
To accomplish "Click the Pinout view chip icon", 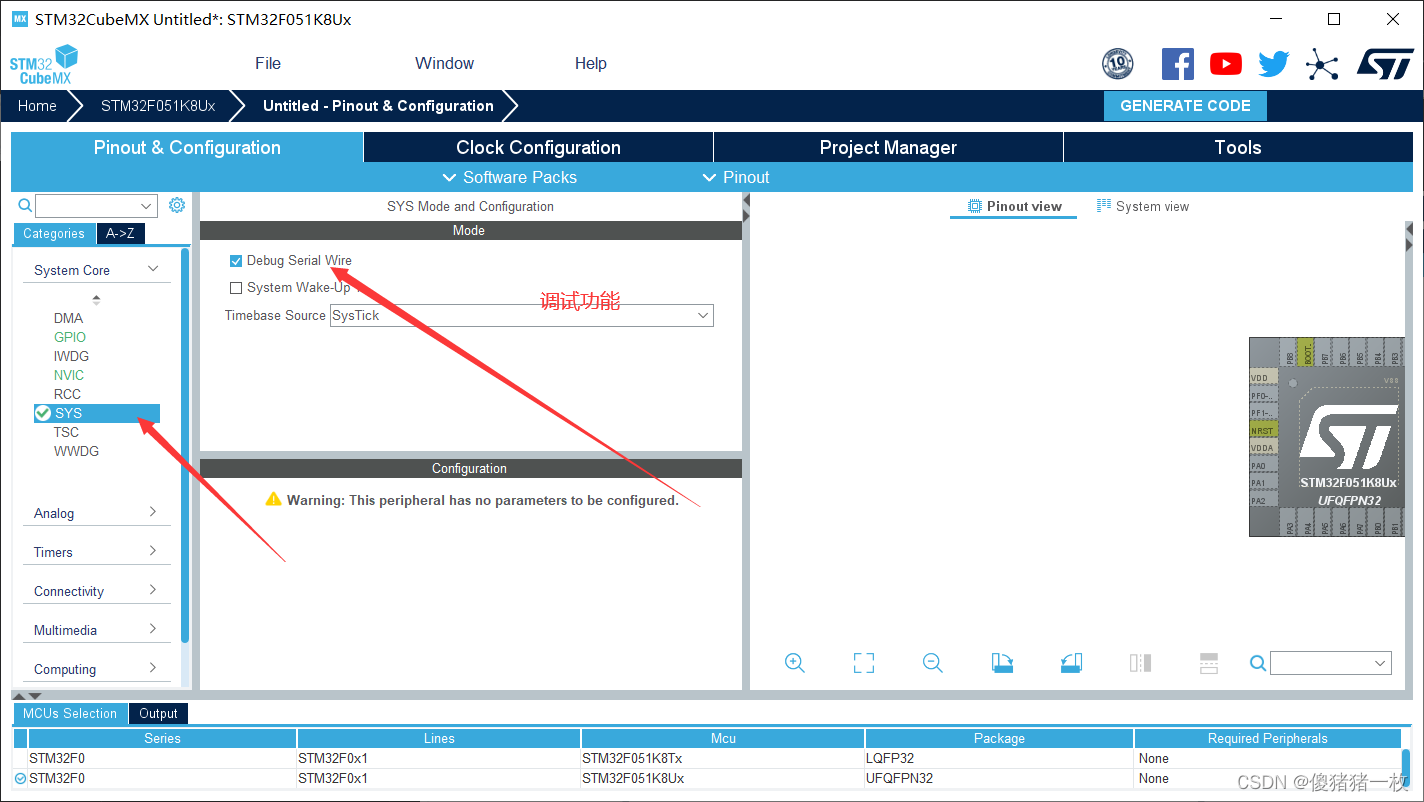I will click(974, 206).
